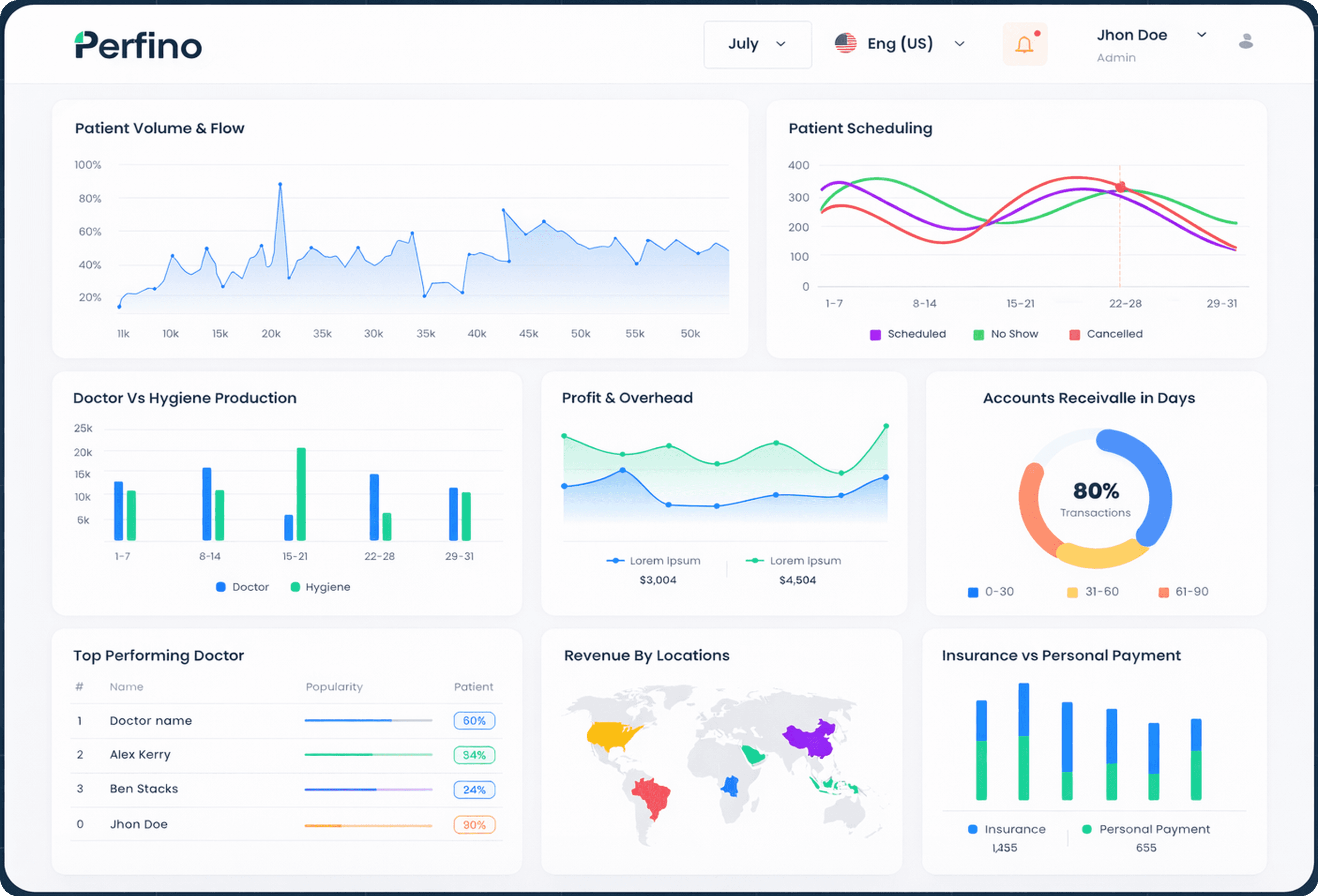This screenshot has height=896, width=1318.
Task: Select the user profile icon
Action: click(x=1245, y=40)
